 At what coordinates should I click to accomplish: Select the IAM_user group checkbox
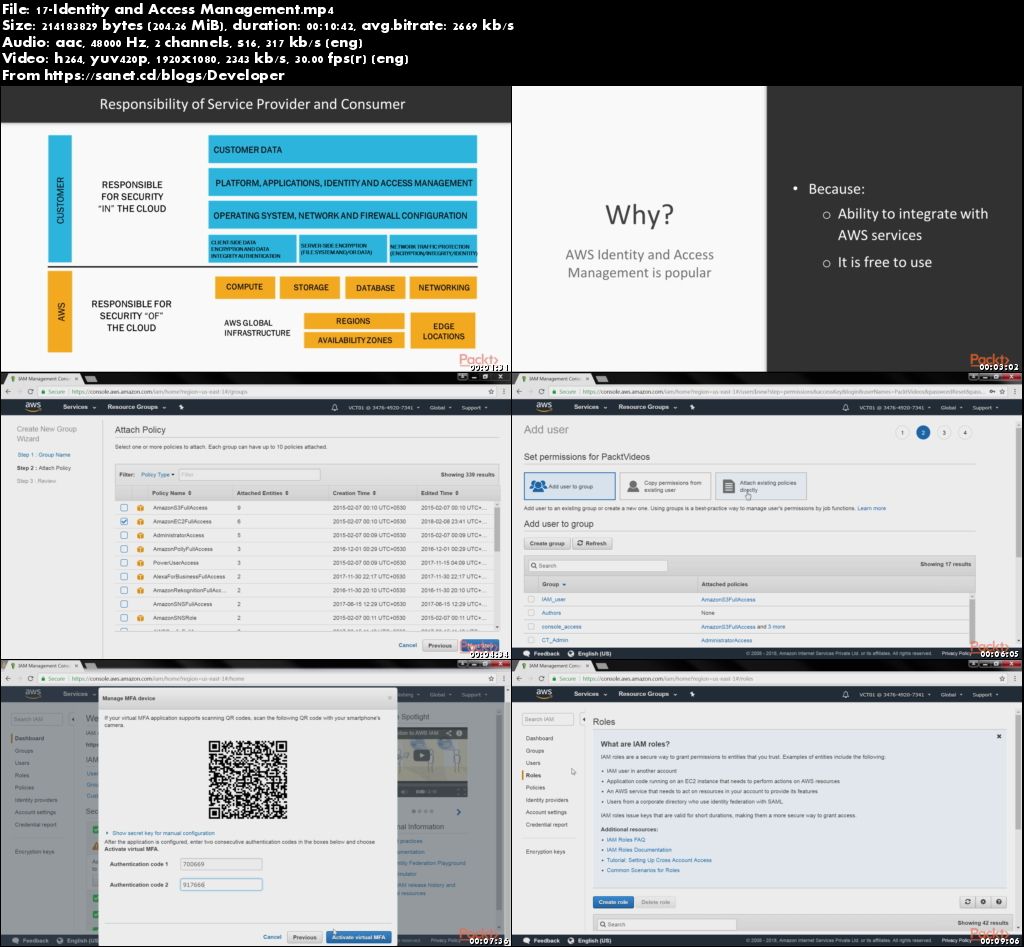click(531, 599)
